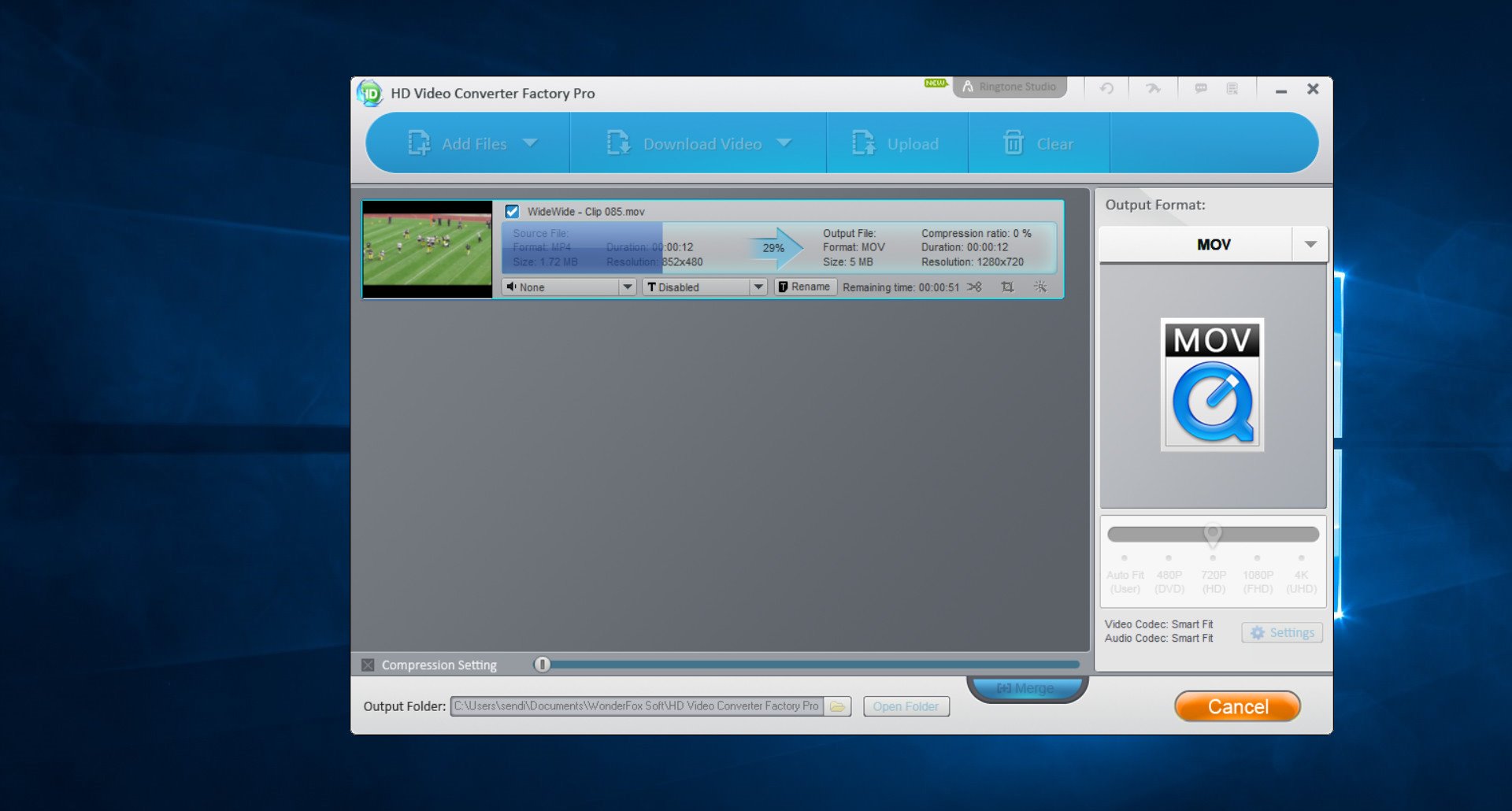Select 4K (UHD) resolution
Screen dimensions: 1512x811
coord(1302,581)
